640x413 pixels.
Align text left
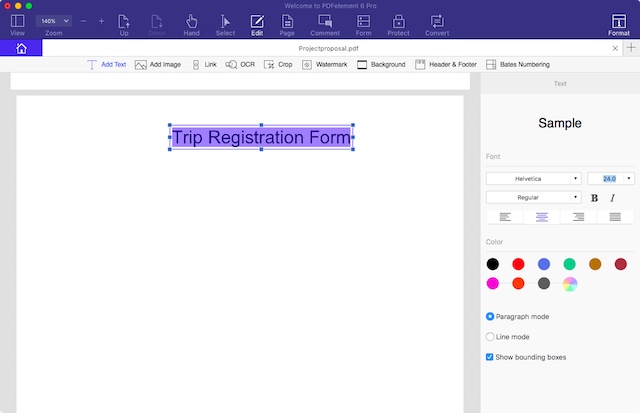pos(505,217)
